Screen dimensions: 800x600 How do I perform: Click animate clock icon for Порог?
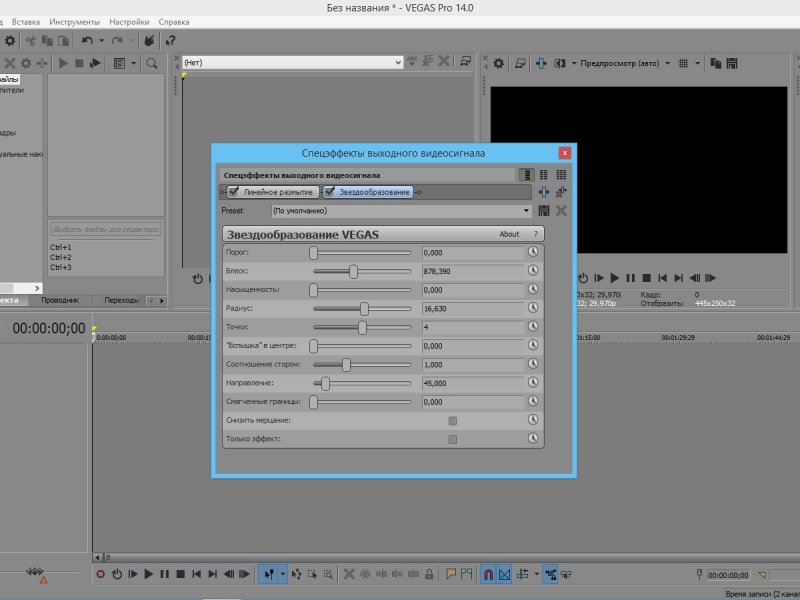click(x=533, y=252)
